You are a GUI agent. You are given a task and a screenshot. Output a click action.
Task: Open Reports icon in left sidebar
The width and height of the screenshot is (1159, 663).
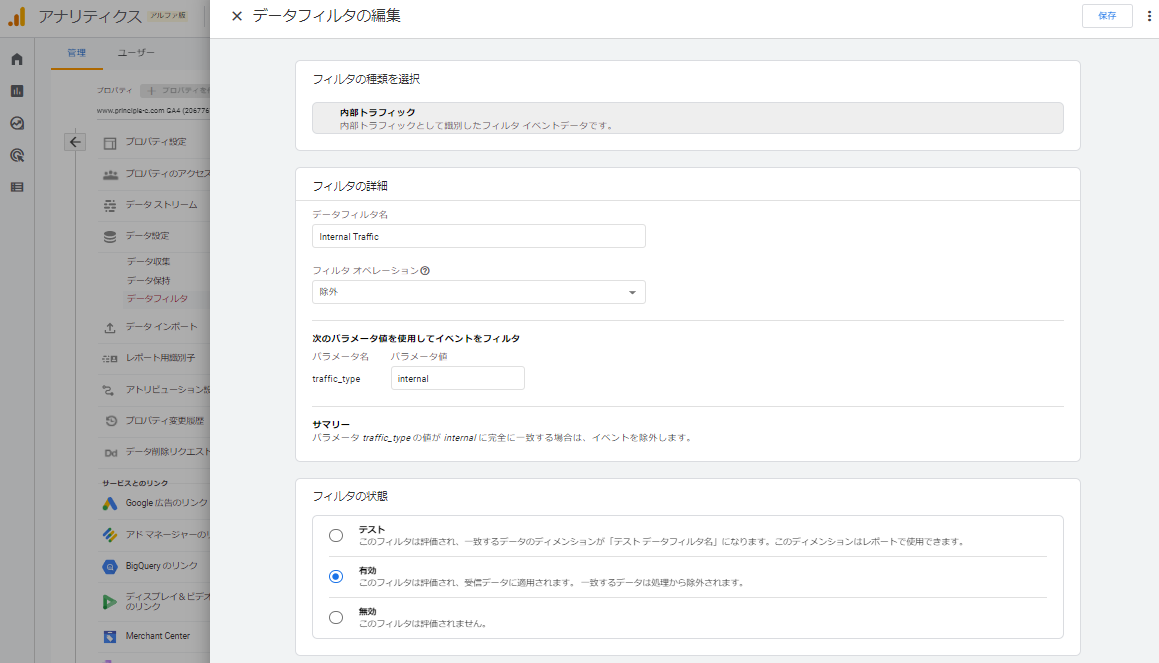pyautogui.click(x=17, y=91)
